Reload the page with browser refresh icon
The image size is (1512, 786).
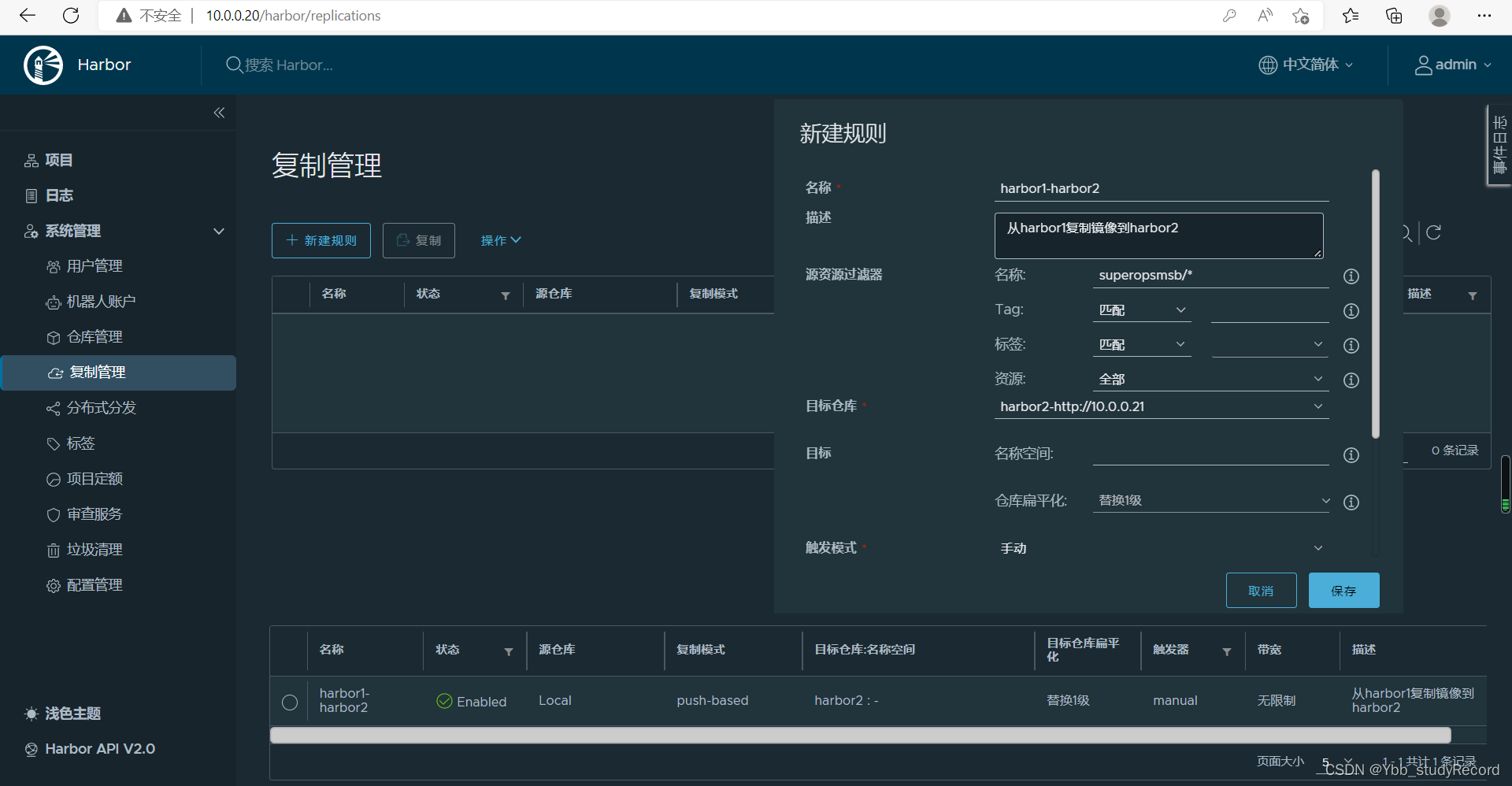point(71,15)
